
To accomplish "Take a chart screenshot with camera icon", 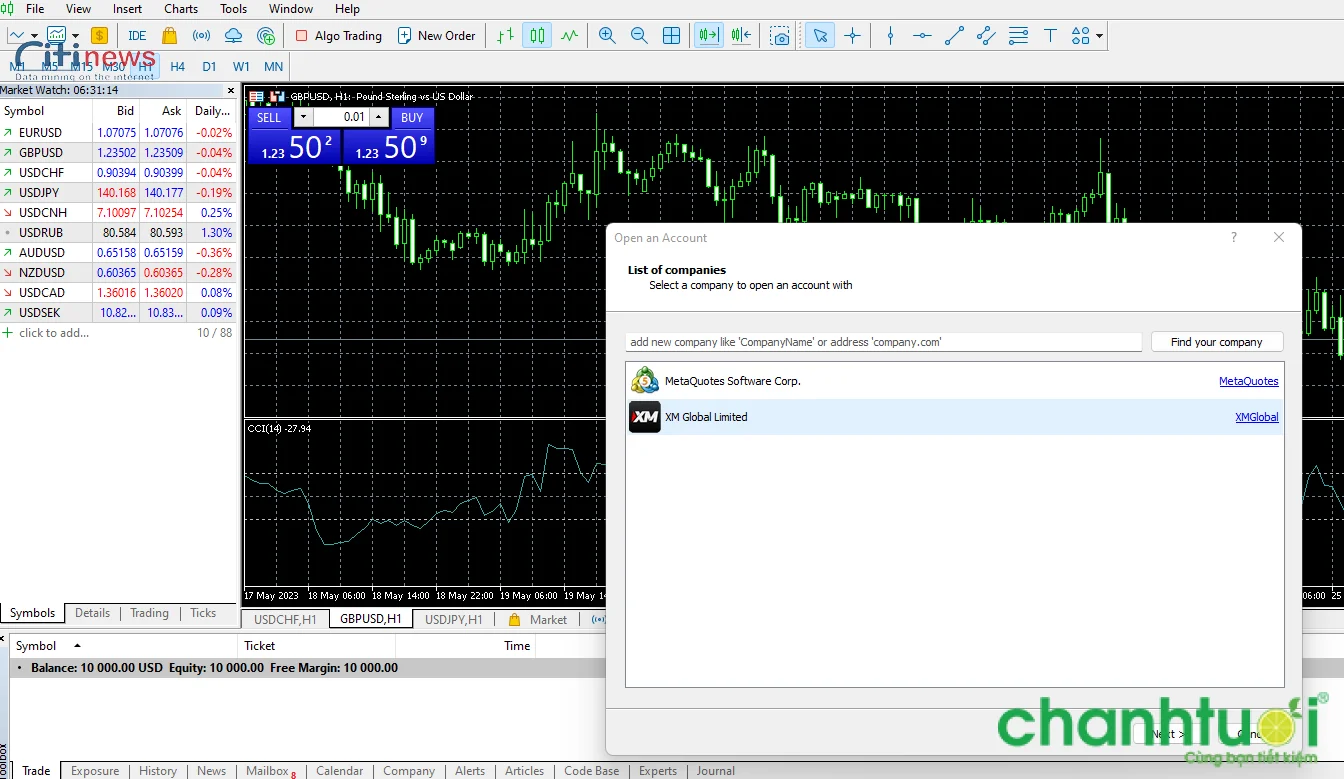I will pyautogui.click(x=780, y=36).
